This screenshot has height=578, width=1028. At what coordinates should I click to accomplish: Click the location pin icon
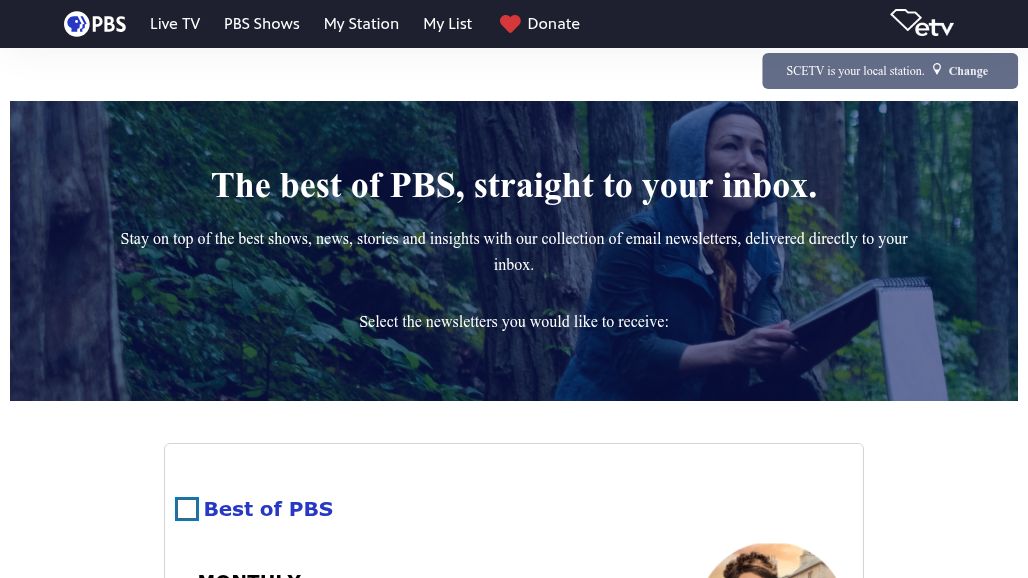point(937,70)
